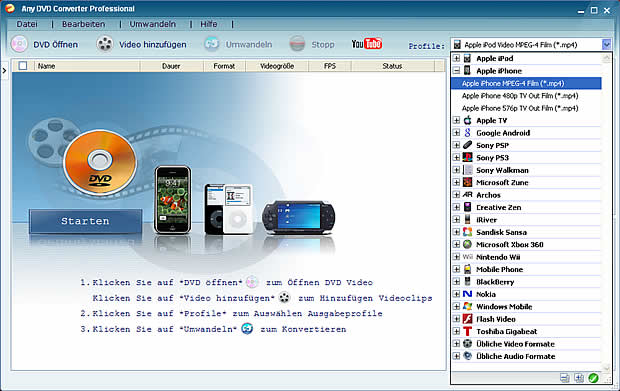Click the Umwandeln convert icon

(212, 44)
